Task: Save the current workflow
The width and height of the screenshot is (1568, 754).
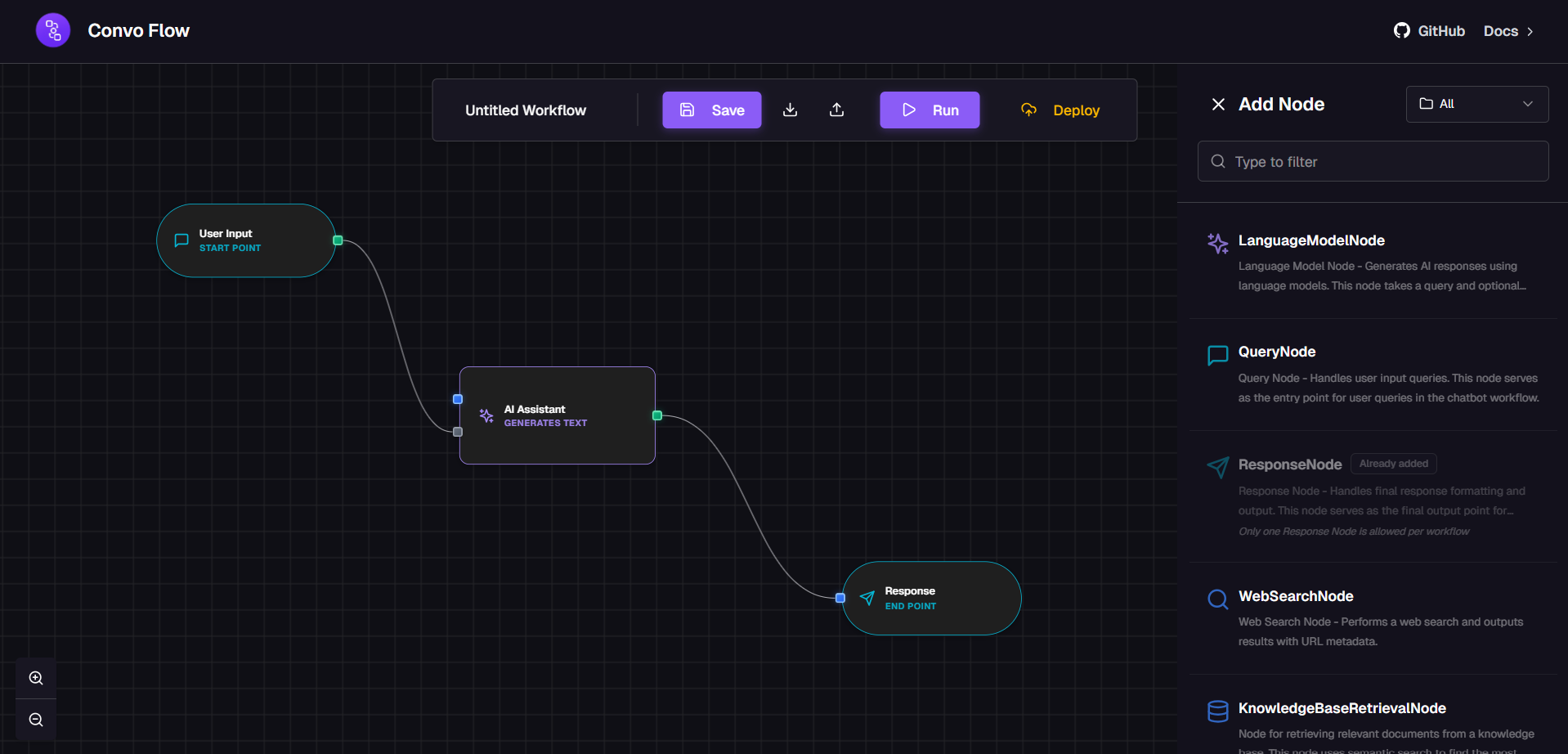Action: 710,110
